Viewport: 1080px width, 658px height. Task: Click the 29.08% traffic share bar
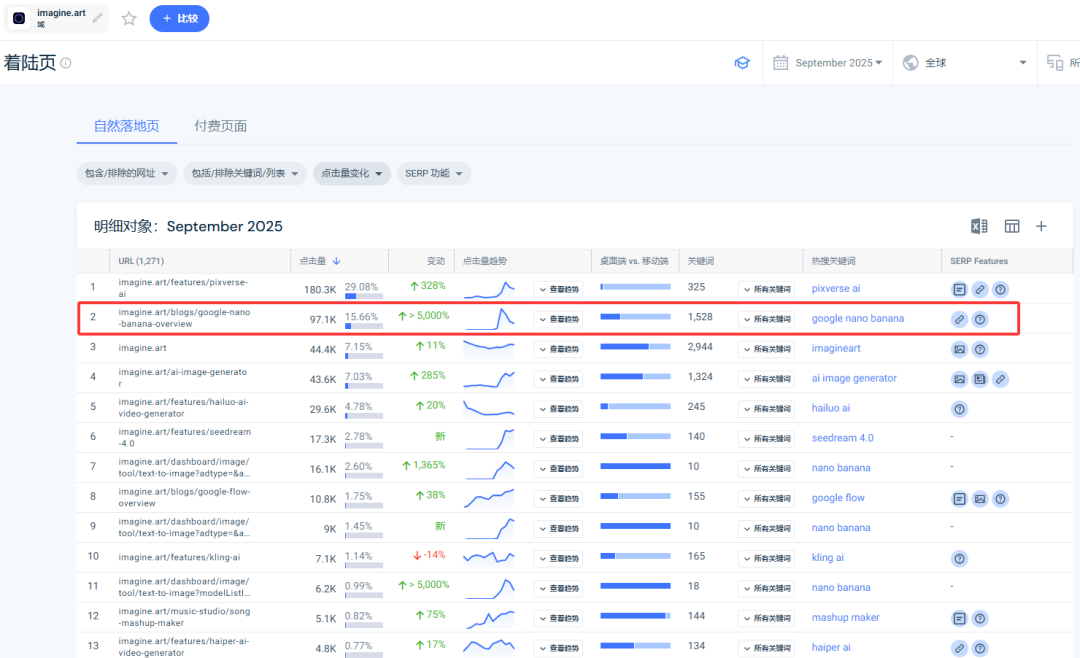364,296
